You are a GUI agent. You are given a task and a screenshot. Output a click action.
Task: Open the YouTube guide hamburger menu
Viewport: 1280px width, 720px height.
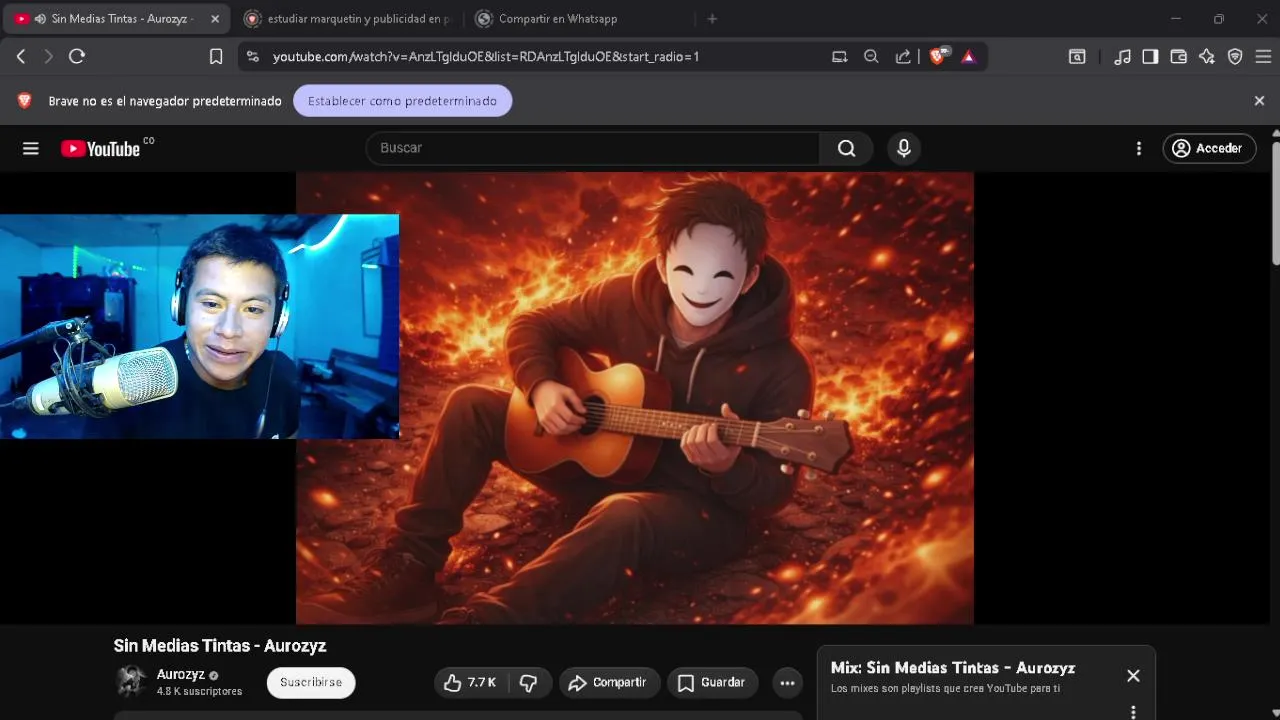pos(31,148)
